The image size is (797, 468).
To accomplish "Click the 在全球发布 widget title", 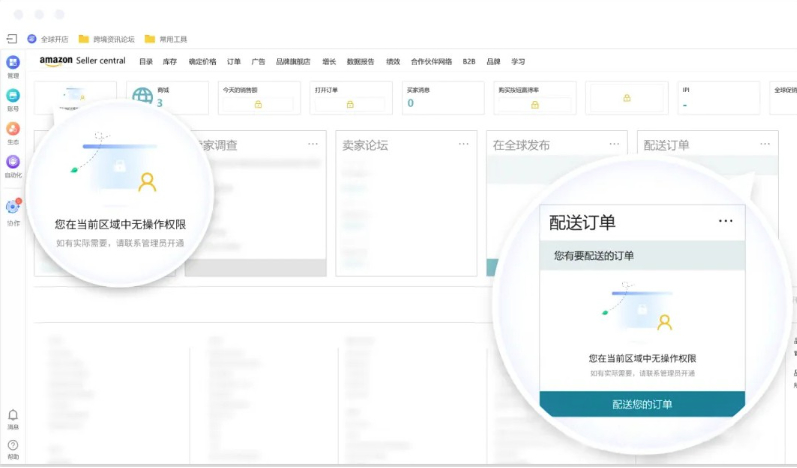I will click(x=521, y=145).
